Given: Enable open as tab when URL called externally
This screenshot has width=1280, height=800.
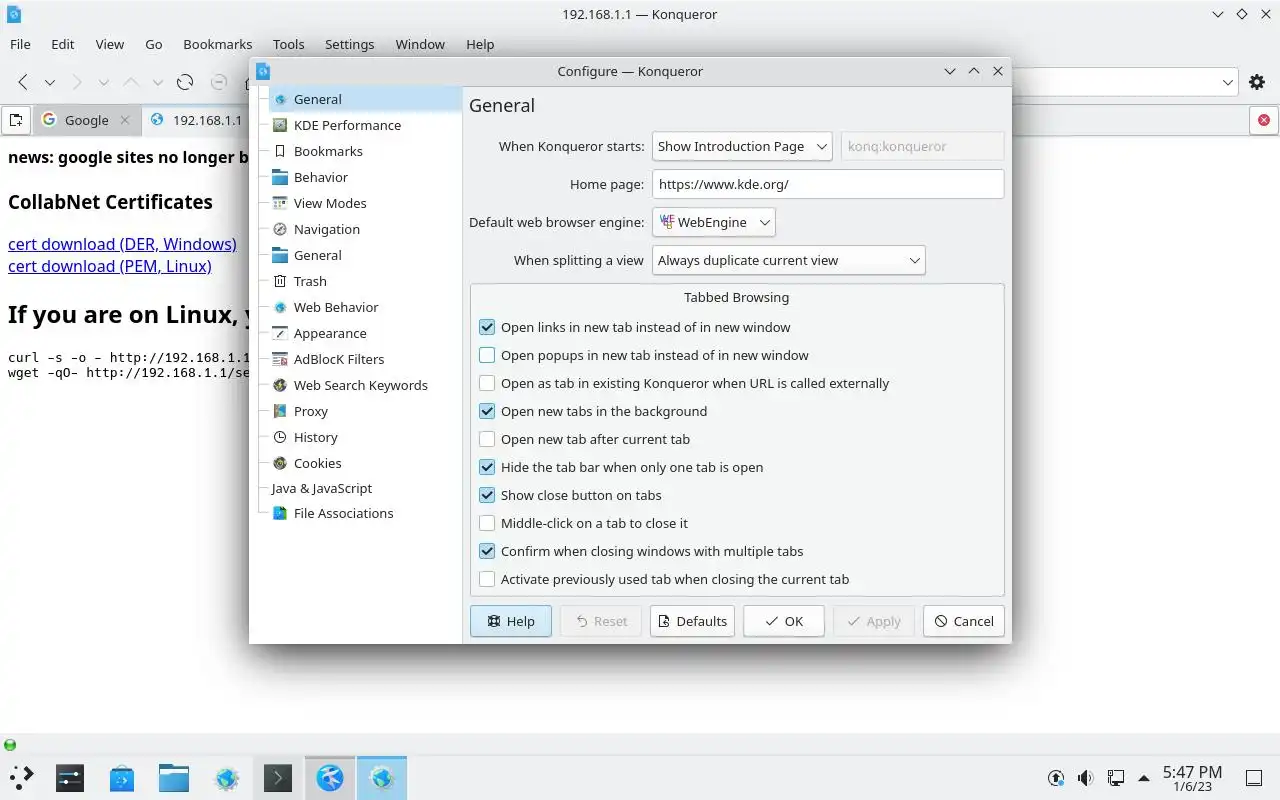Looking at the screenshot, I should pyautogui.click(x=487, y=383).
